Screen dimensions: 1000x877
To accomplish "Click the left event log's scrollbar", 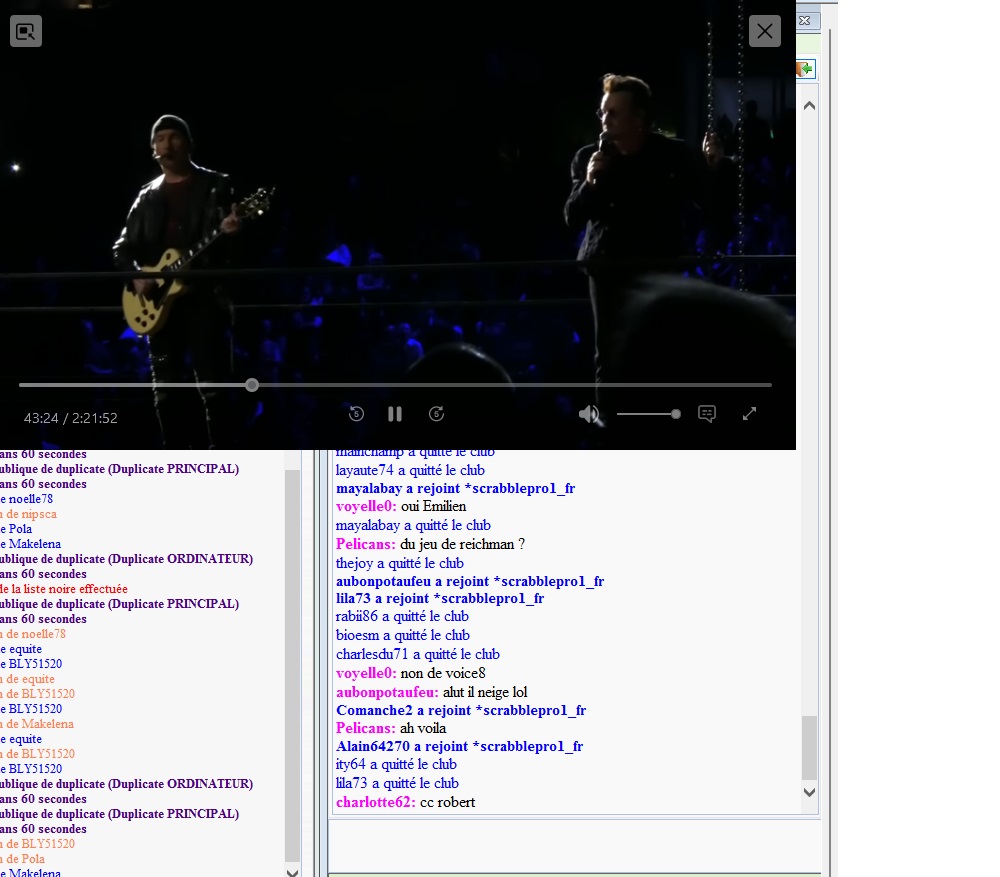I will [292, 660].
